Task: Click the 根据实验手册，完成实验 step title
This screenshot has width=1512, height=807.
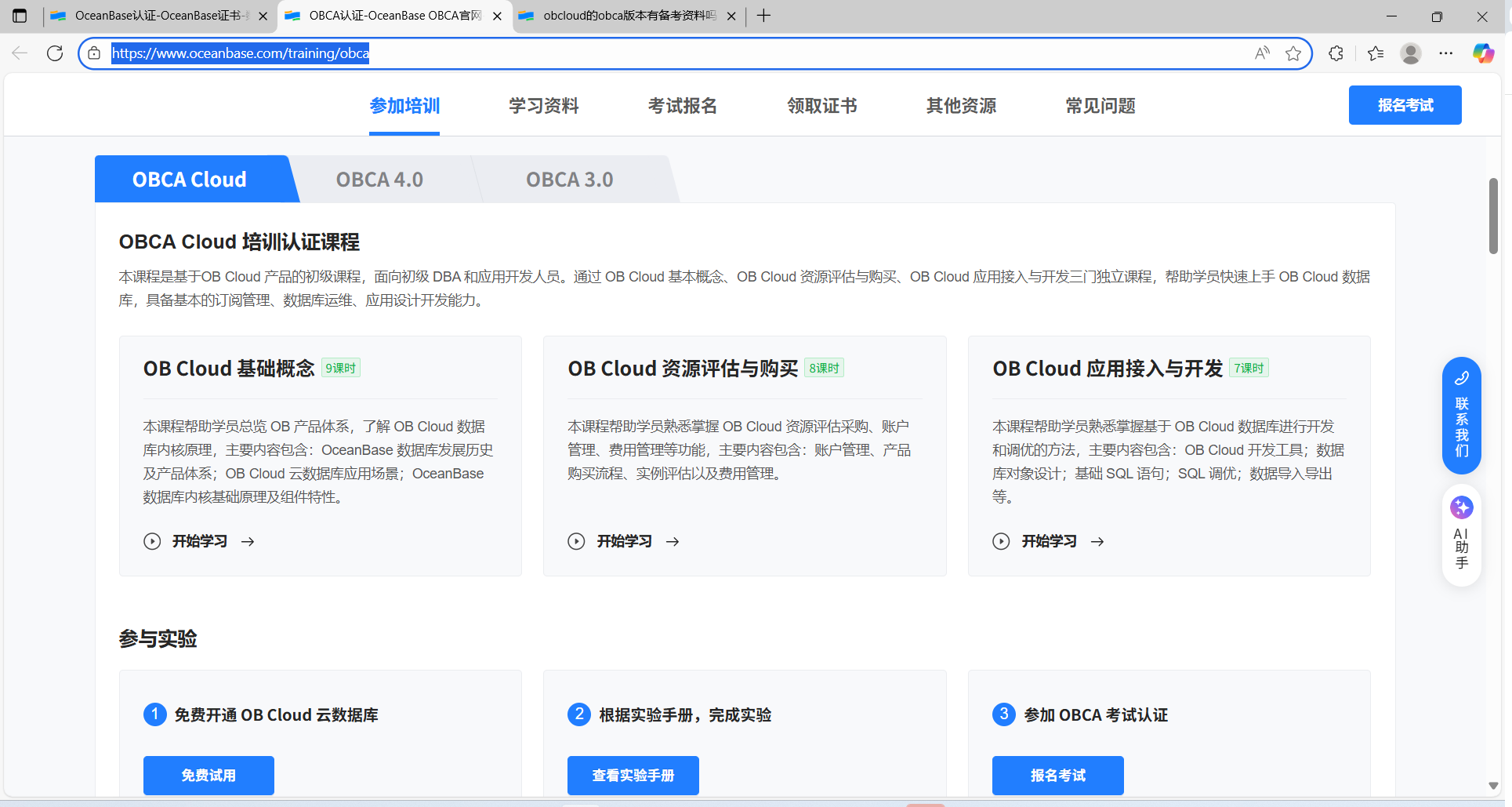Action: tap(685, 715)
